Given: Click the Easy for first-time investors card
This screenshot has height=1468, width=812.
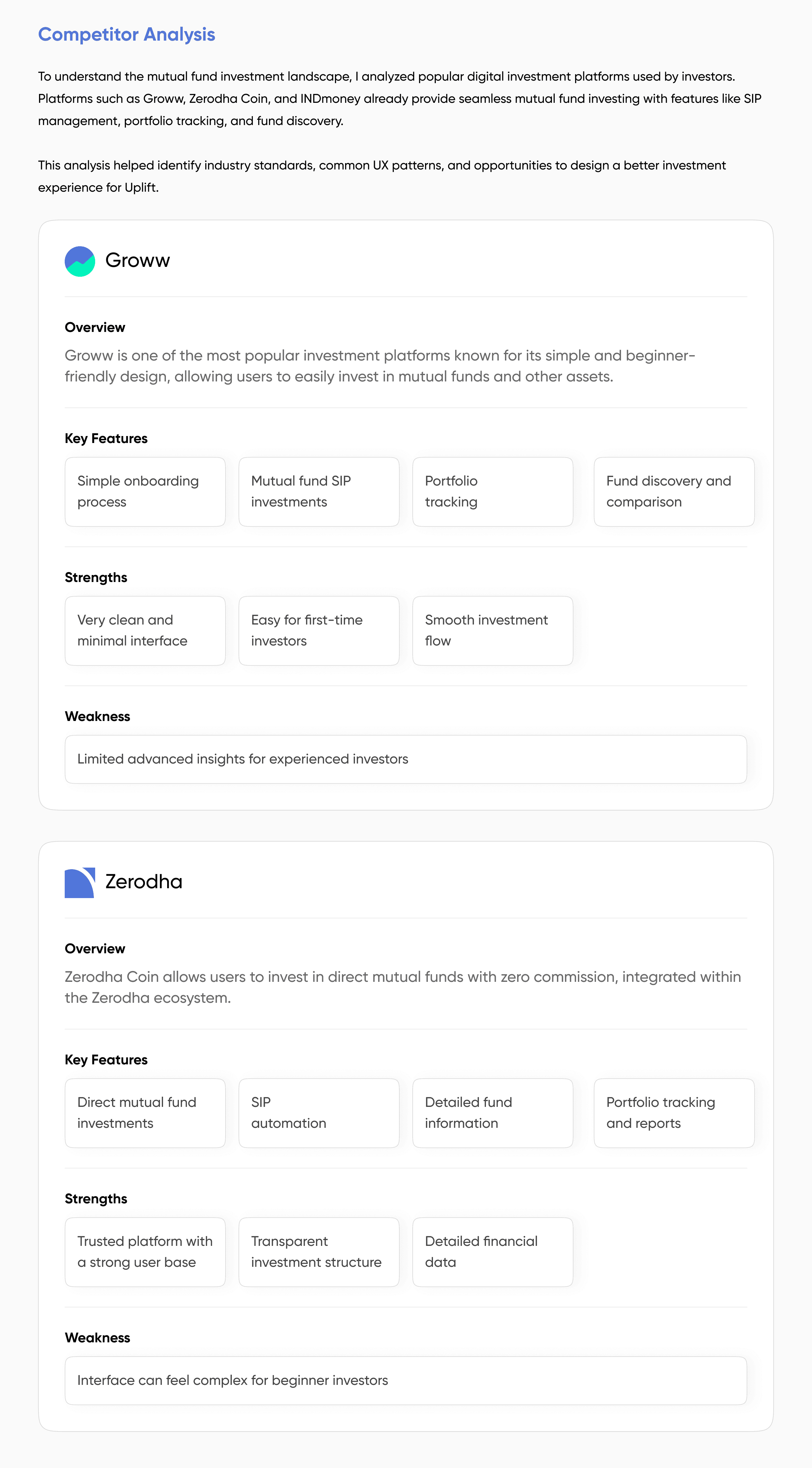Looking at the screenshot, I should click(x=319, y=630).
